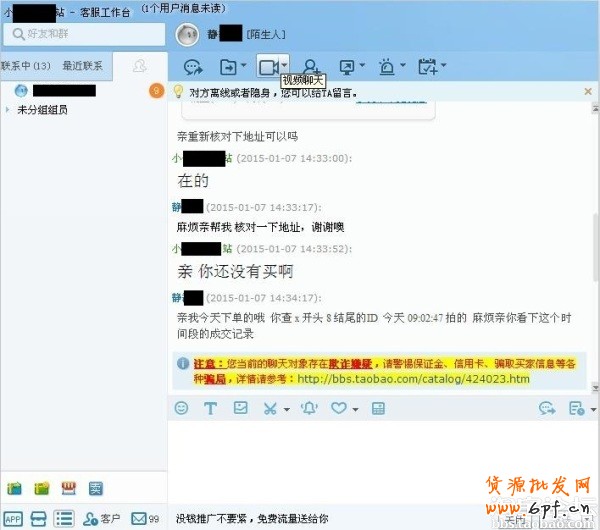
Task: Click the alarm reminder icon
Action: tap(386, 67)
